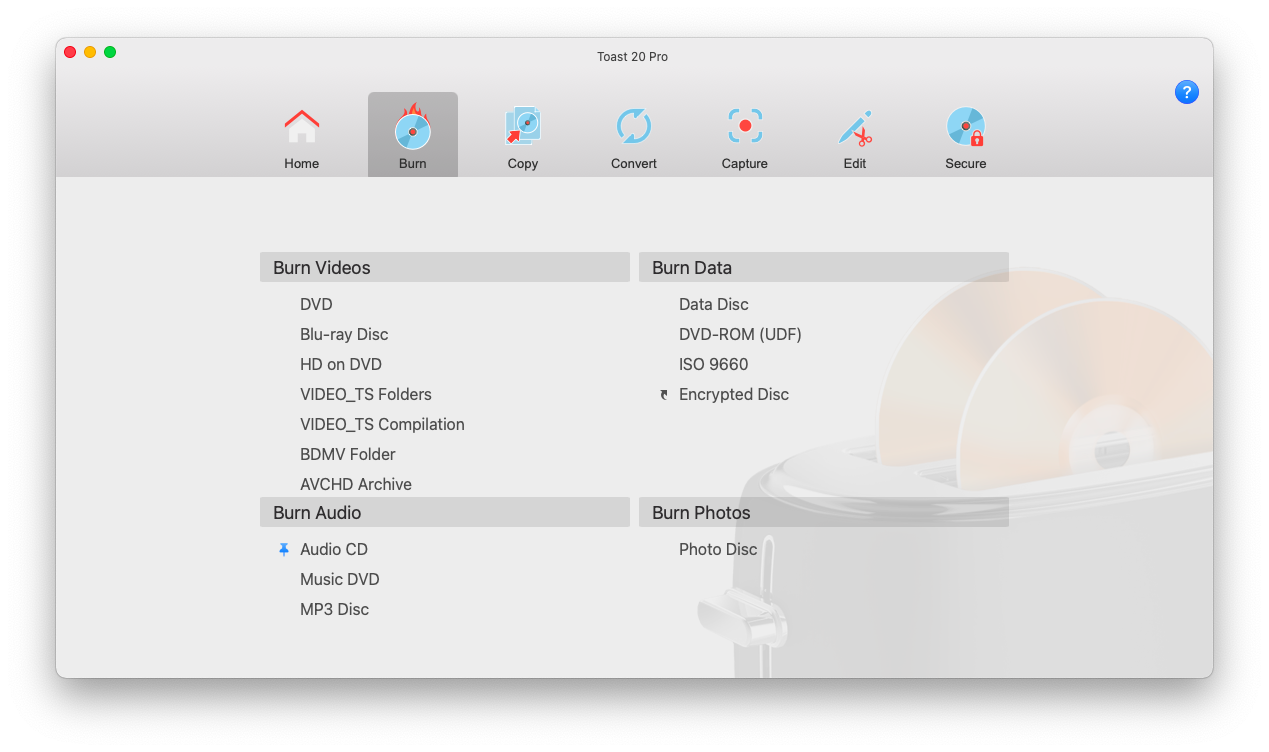Viewport: 1269px width, 752px height.
Task: Select DVD-ROM (UDF) option
Action: [740, 334]
